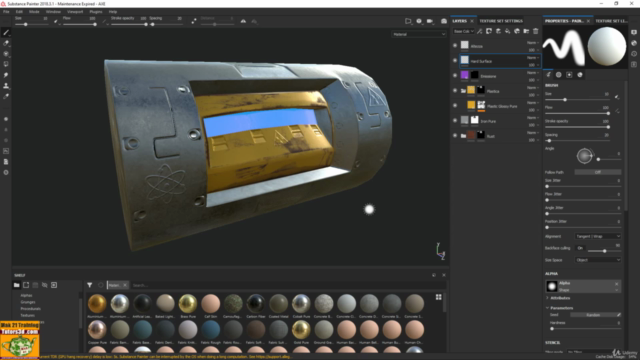640x360 pixels.
Task: Hide the Plastica folder layer
Action: click(455, 91)
